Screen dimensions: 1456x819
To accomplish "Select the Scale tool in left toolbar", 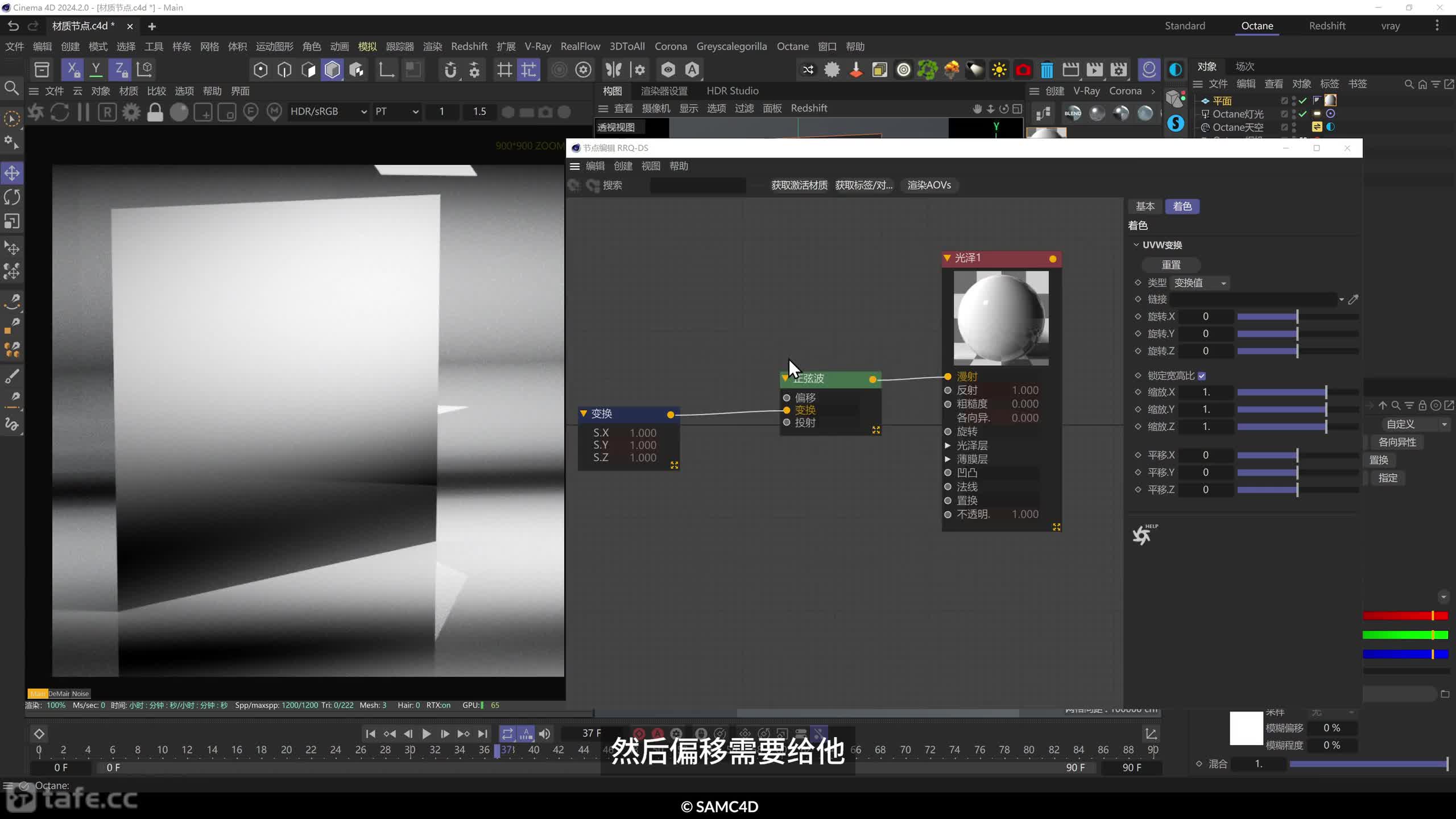I will point(12,221).
